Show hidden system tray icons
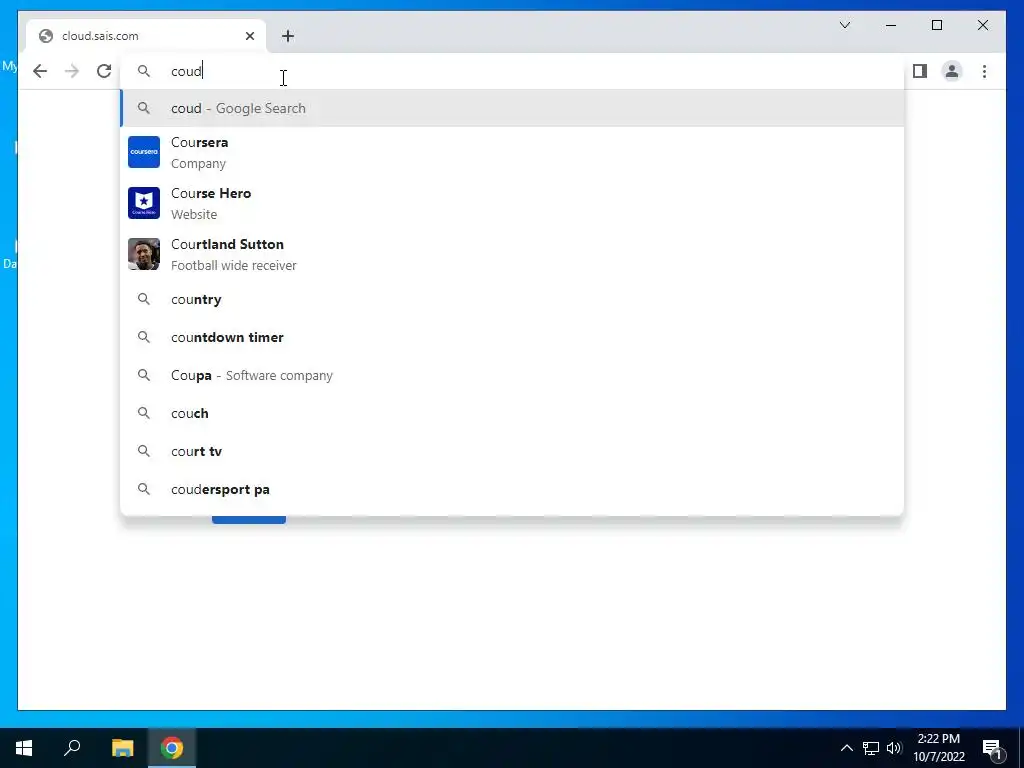Screen dimensions: 1024x768 point(846,748)
